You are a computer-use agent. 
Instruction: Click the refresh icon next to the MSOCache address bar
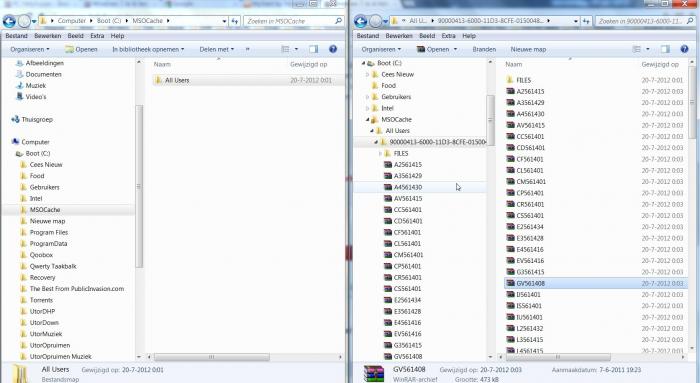coord(235,21)
